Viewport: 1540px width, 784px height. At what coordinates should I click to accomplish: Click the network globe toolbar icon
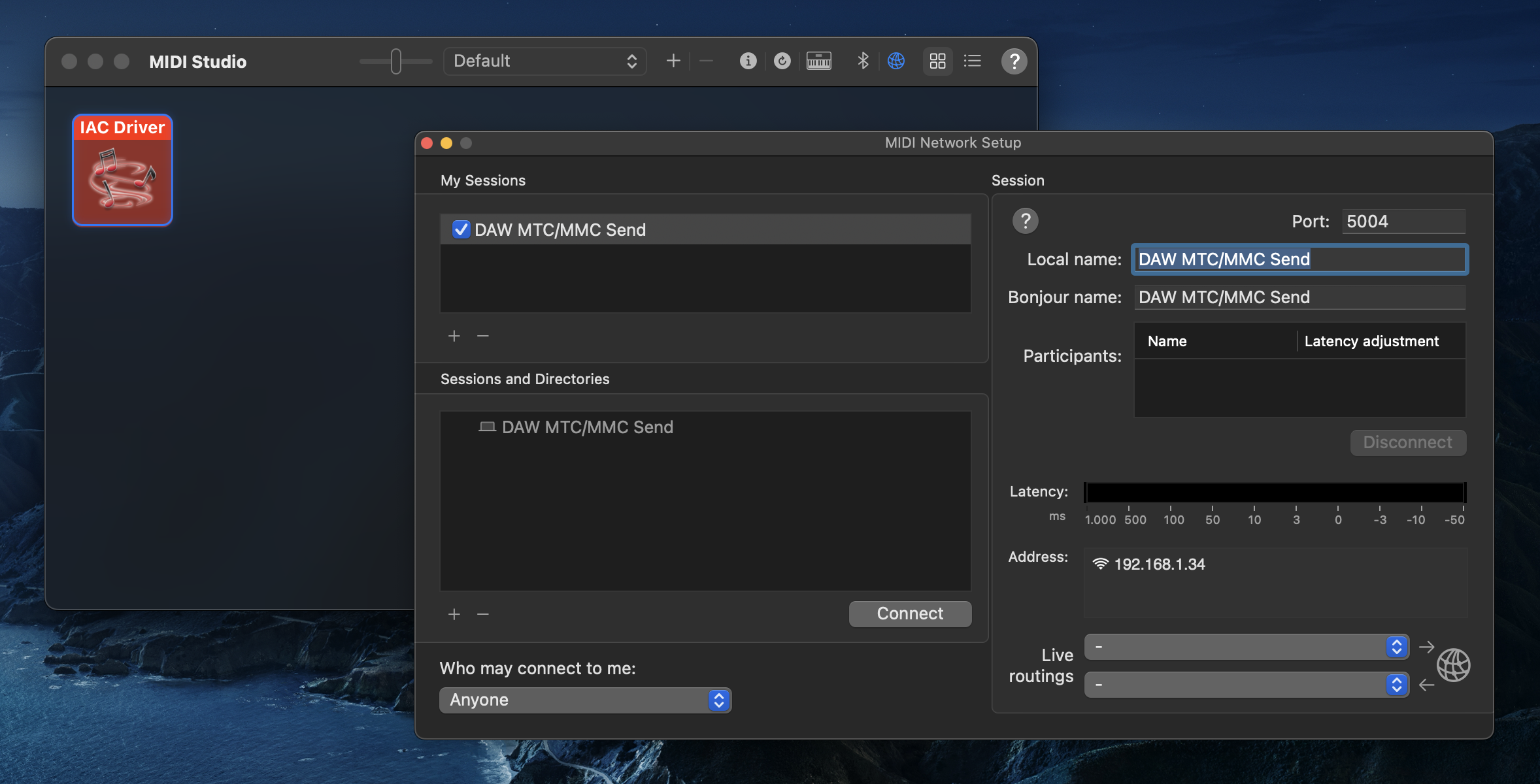[x=896, y=61]
